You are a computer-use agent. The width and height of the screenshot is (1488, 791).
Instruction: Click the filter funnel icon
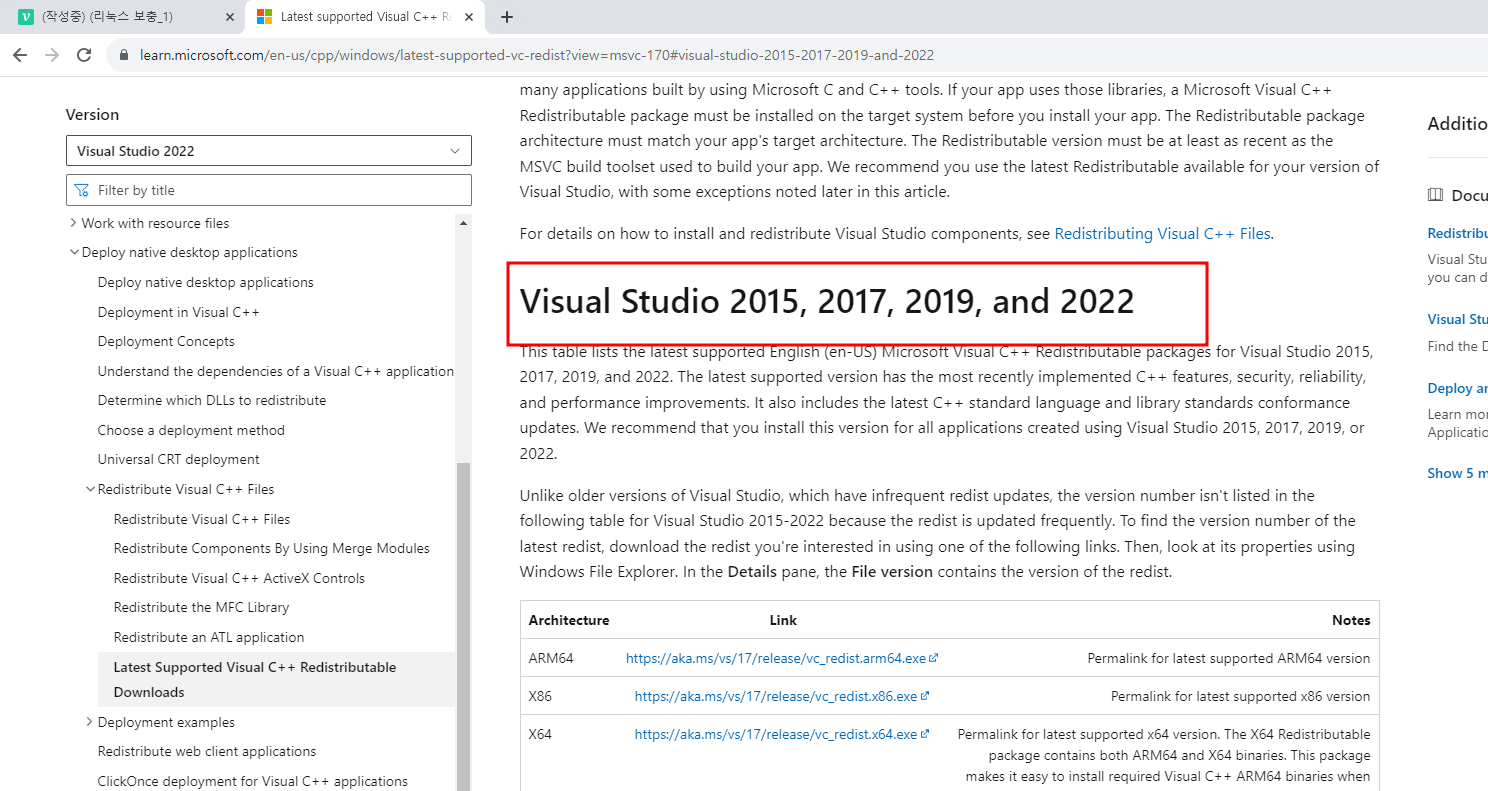(83, 190)
